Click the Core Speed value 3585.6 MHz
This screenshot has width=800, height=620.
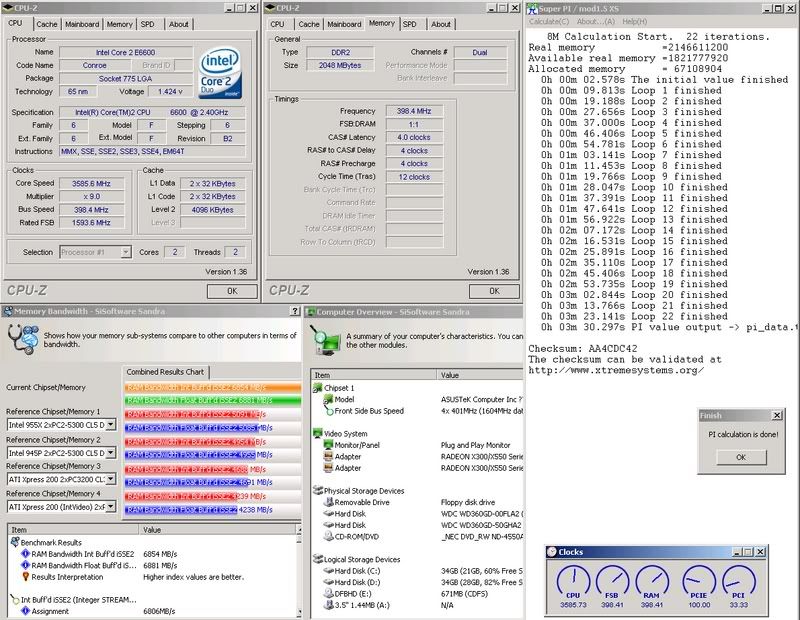coord(91,183)
